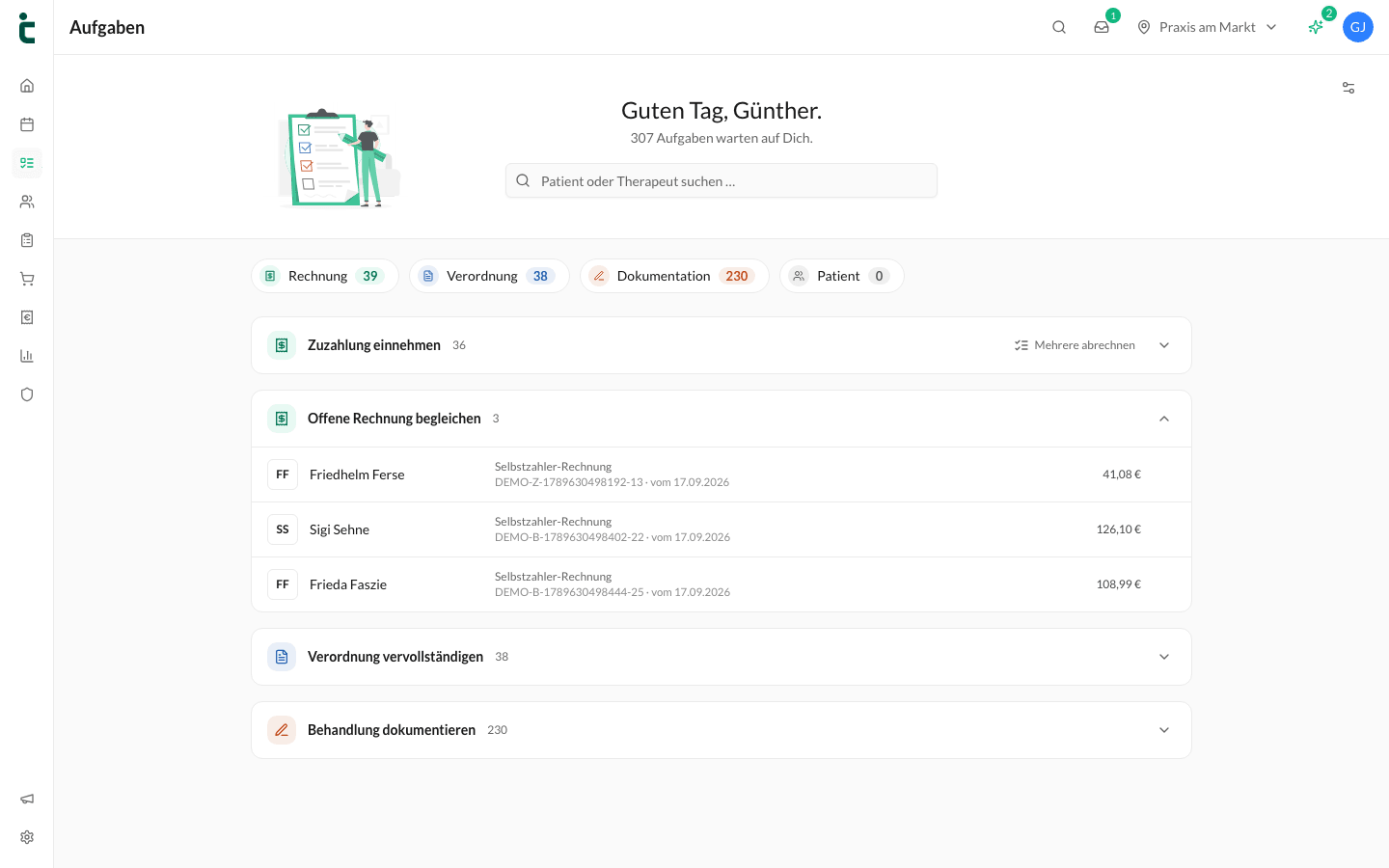This screenshot has width=1389, height=868.
Task: Open the clipboard icon in sidebar
Action: click(27, 240)
